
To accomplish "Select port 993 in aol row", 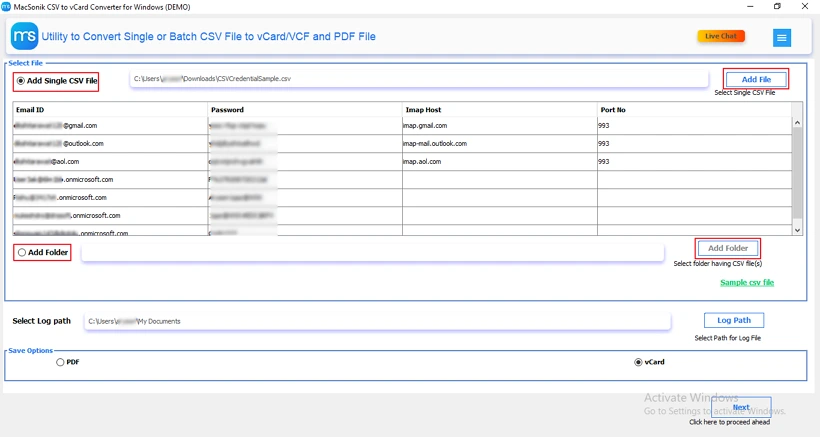I will coord(694,162).
